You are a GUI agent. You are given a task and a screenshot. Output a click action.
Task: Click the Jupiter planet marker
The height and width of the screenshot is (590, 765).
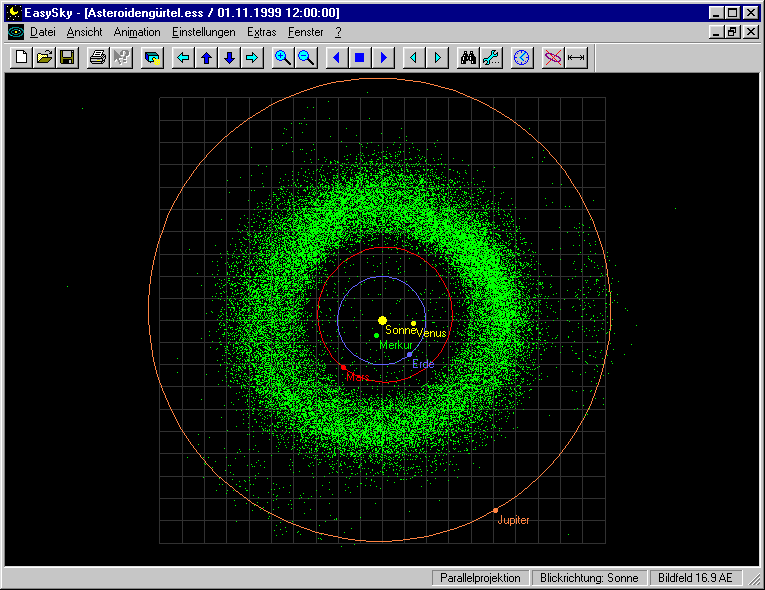point(495,510)
